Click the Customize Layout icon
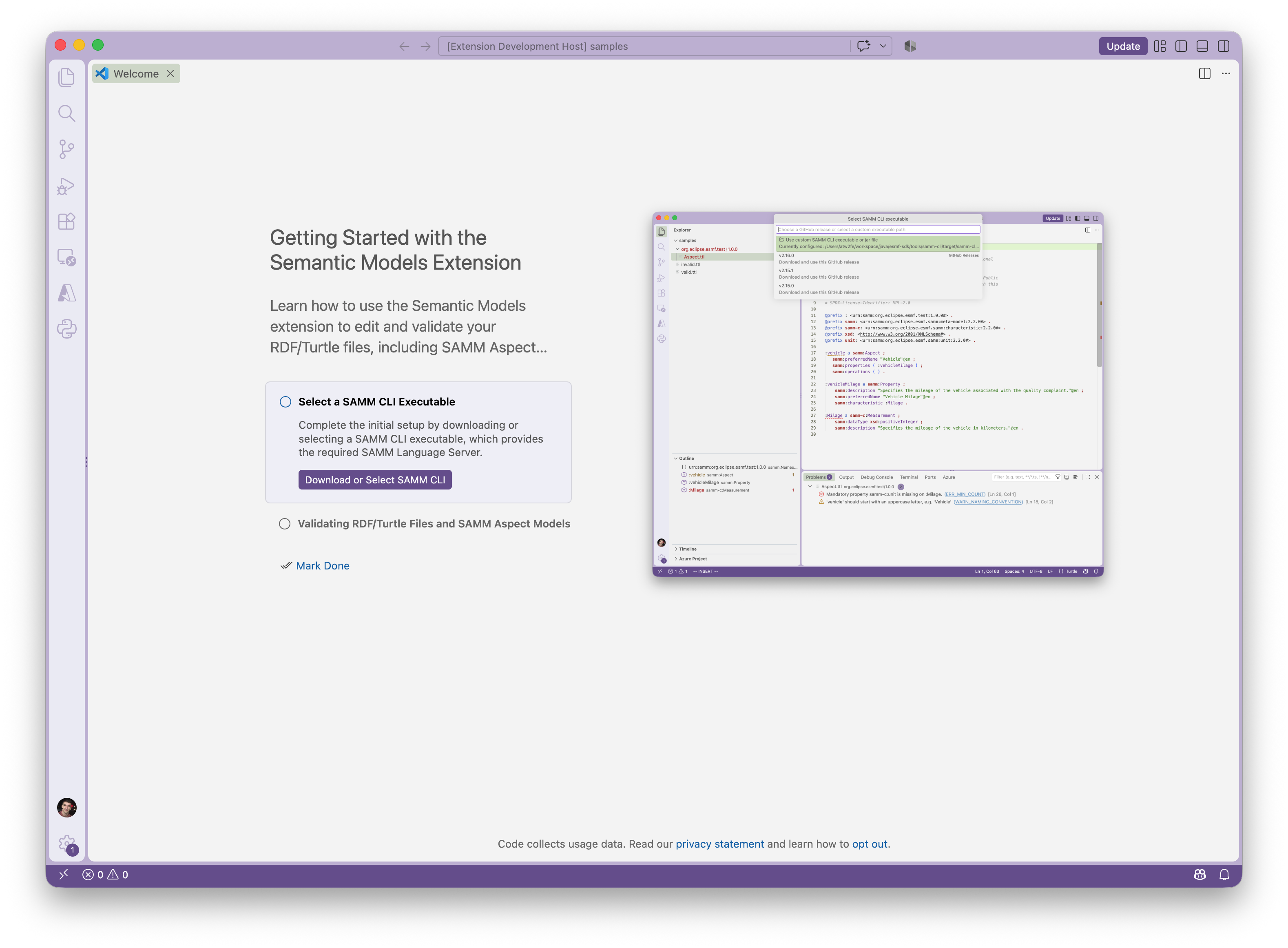Image resolution: width=1288 pixels, height=948 pixels. click(x=1160, y=46)
